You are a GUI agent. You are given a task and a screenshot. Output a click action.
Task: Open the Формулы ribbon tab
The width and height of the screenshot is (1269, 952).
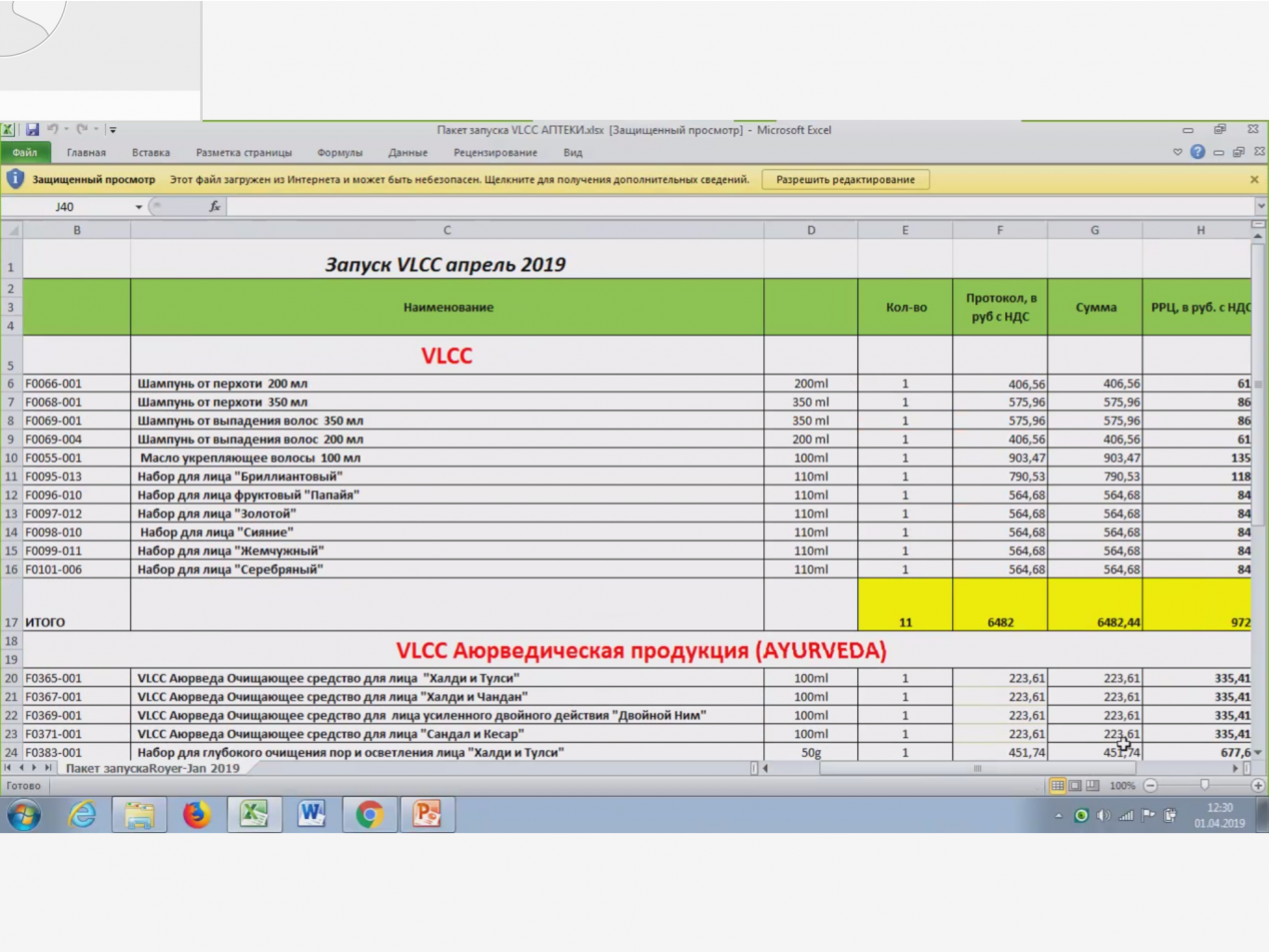point(339,152)
